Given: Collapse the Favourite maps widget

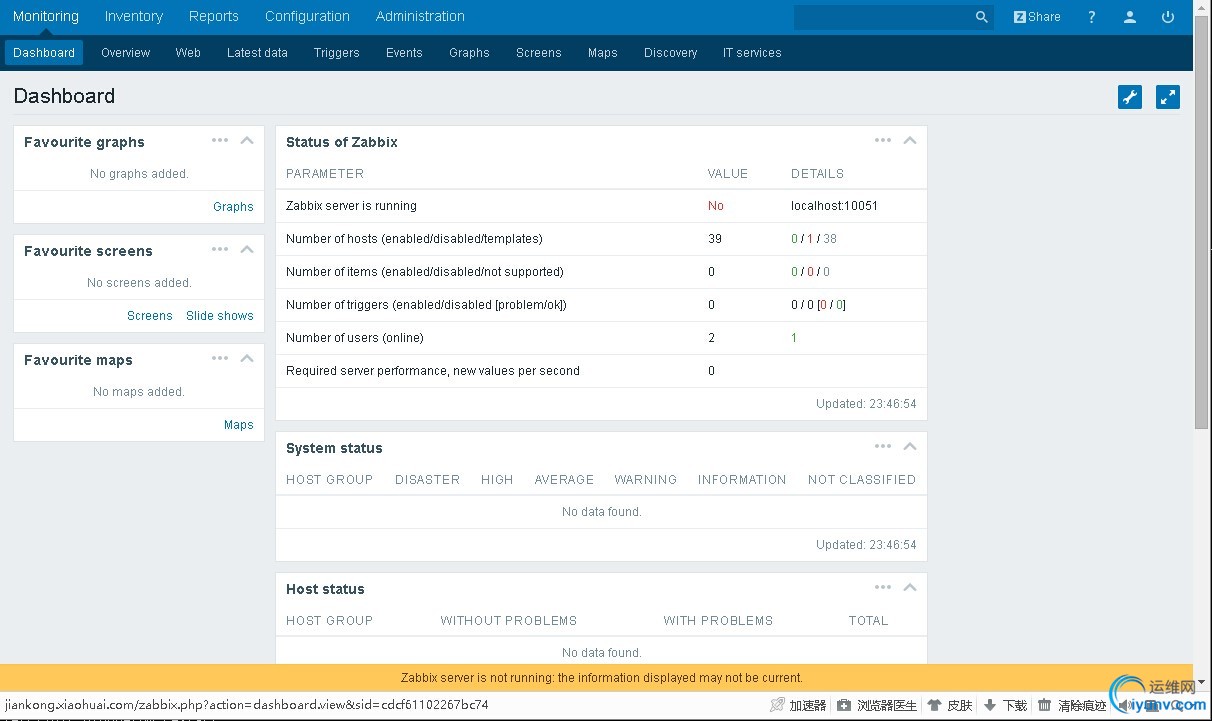Looking at the screenshot, I should point(247,359).
